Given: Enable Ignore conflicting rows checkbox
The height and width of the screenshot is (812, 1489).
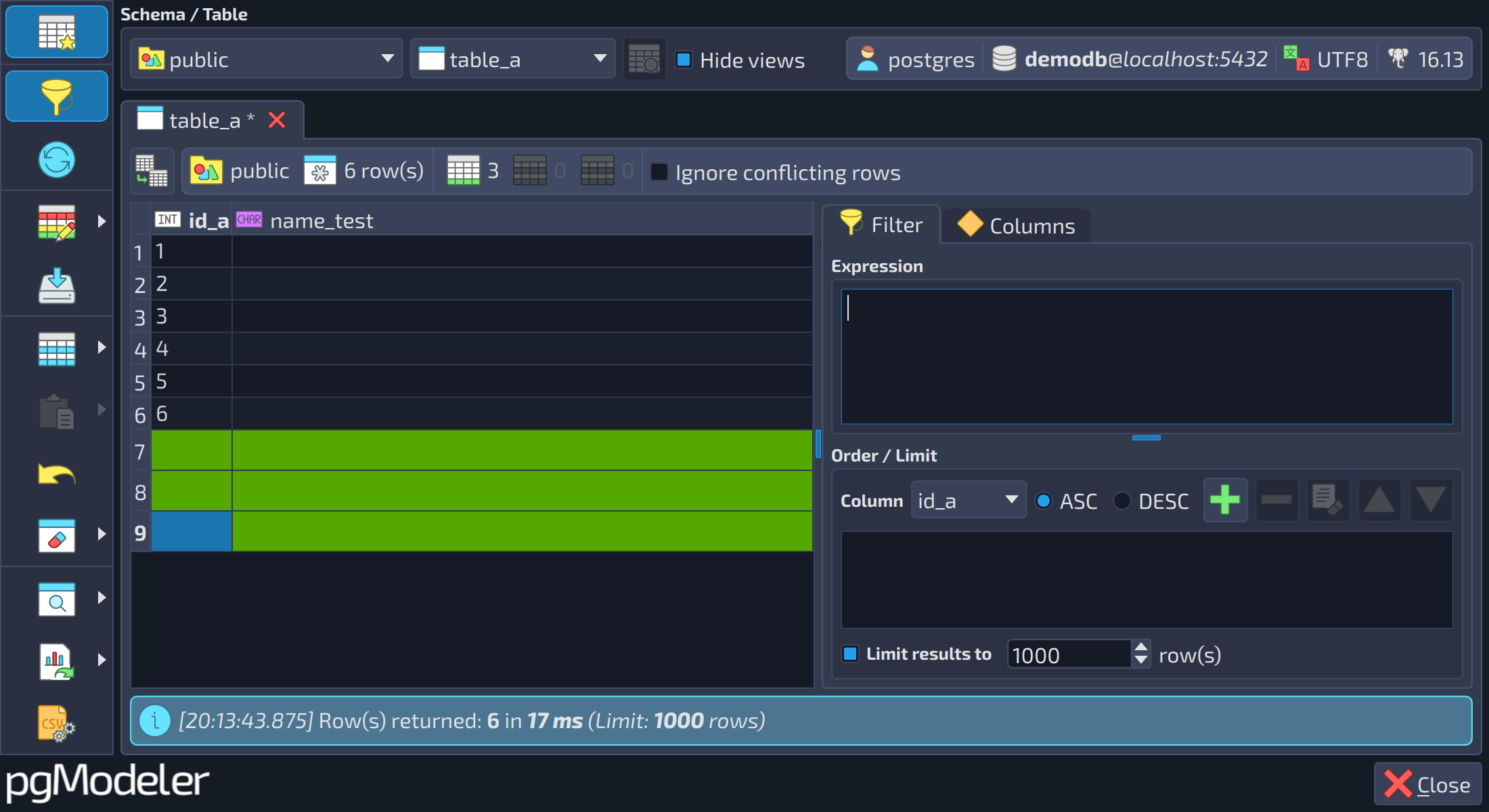Looking at the screenshot, I should (659, 172).
